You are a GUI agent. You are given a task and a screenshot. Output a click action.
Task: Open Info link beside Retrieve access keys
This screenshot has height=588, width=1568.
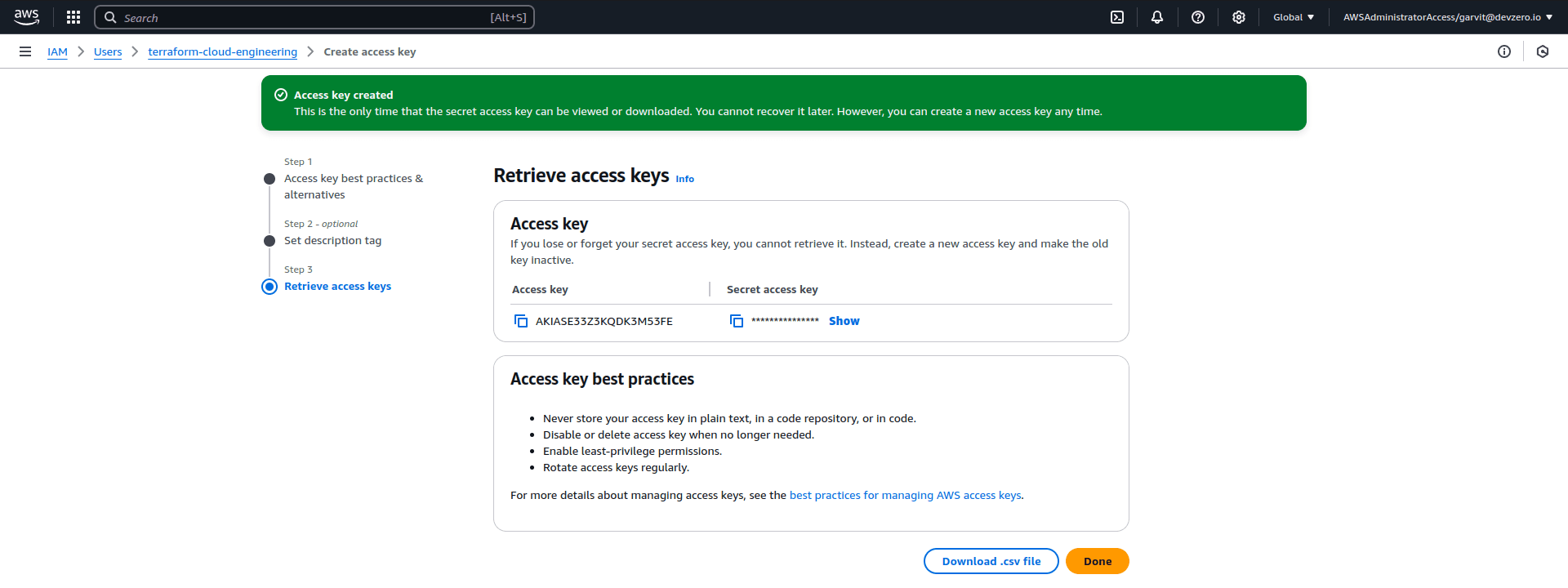click(x=685, y=179)
